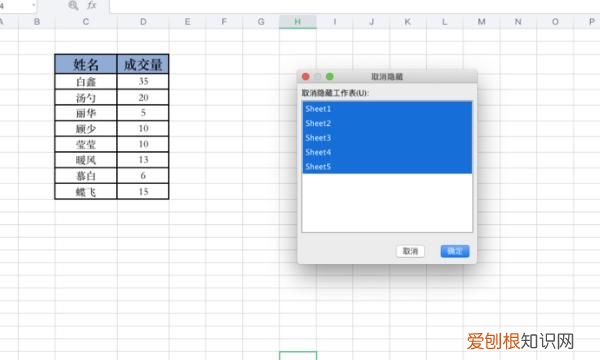The image size is (600, 360).
Task: Click the zoom magnifier icon in formula bar
Action: point(73,5)
